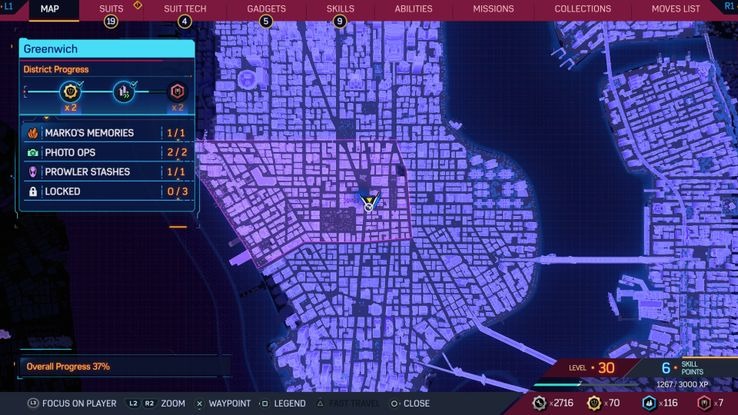This screenshot has width=738, height=415.
Task: Go to the Collections tab
Action: tap(582, 9)
